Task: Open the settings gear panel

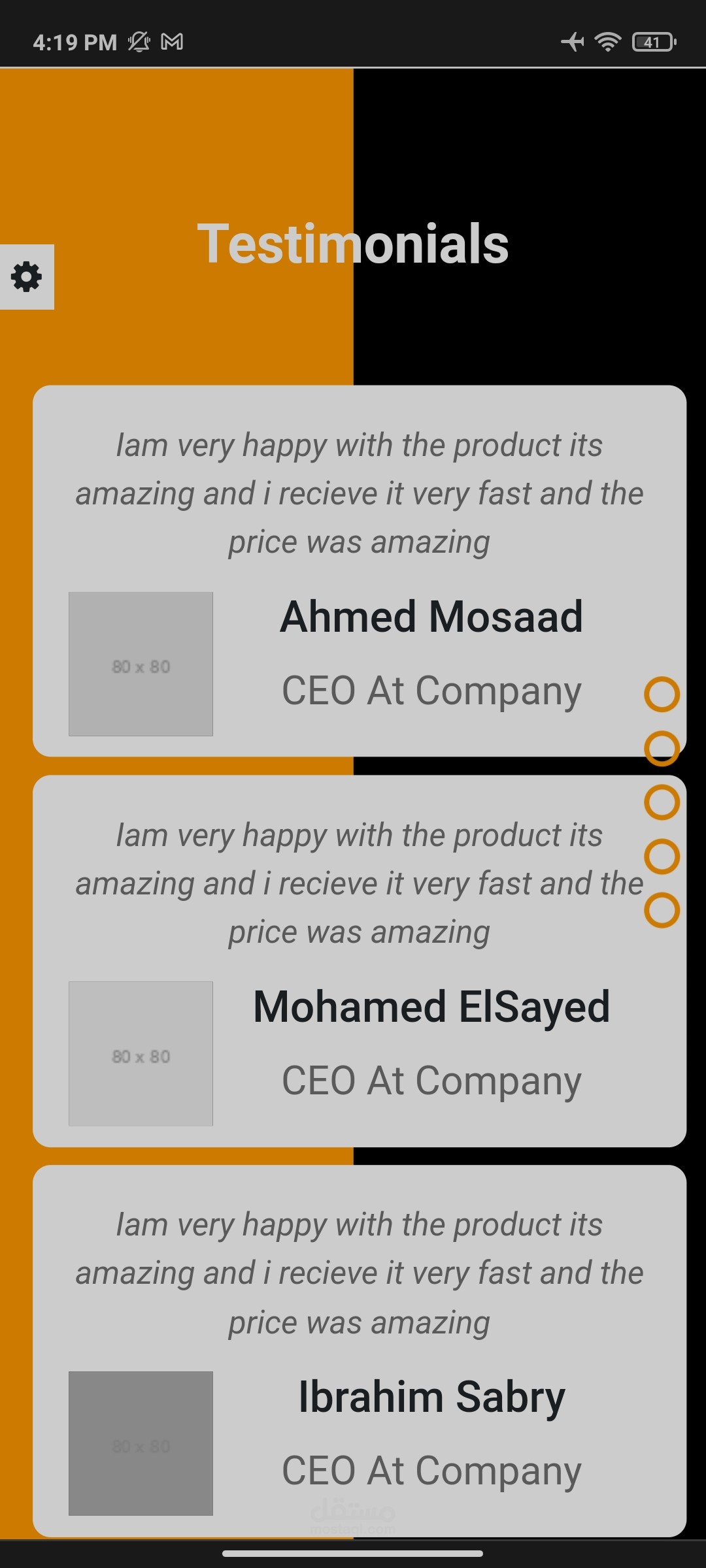Action: pyautogui.click(x=27, y=277)
